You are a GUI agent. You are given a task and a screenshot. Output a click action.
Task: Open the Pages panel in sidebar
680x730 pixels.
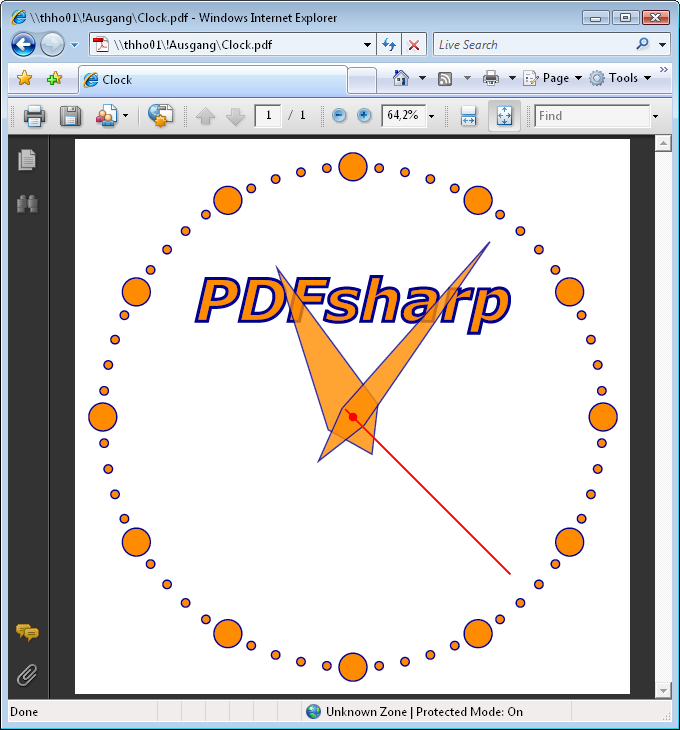coord(27,160)
